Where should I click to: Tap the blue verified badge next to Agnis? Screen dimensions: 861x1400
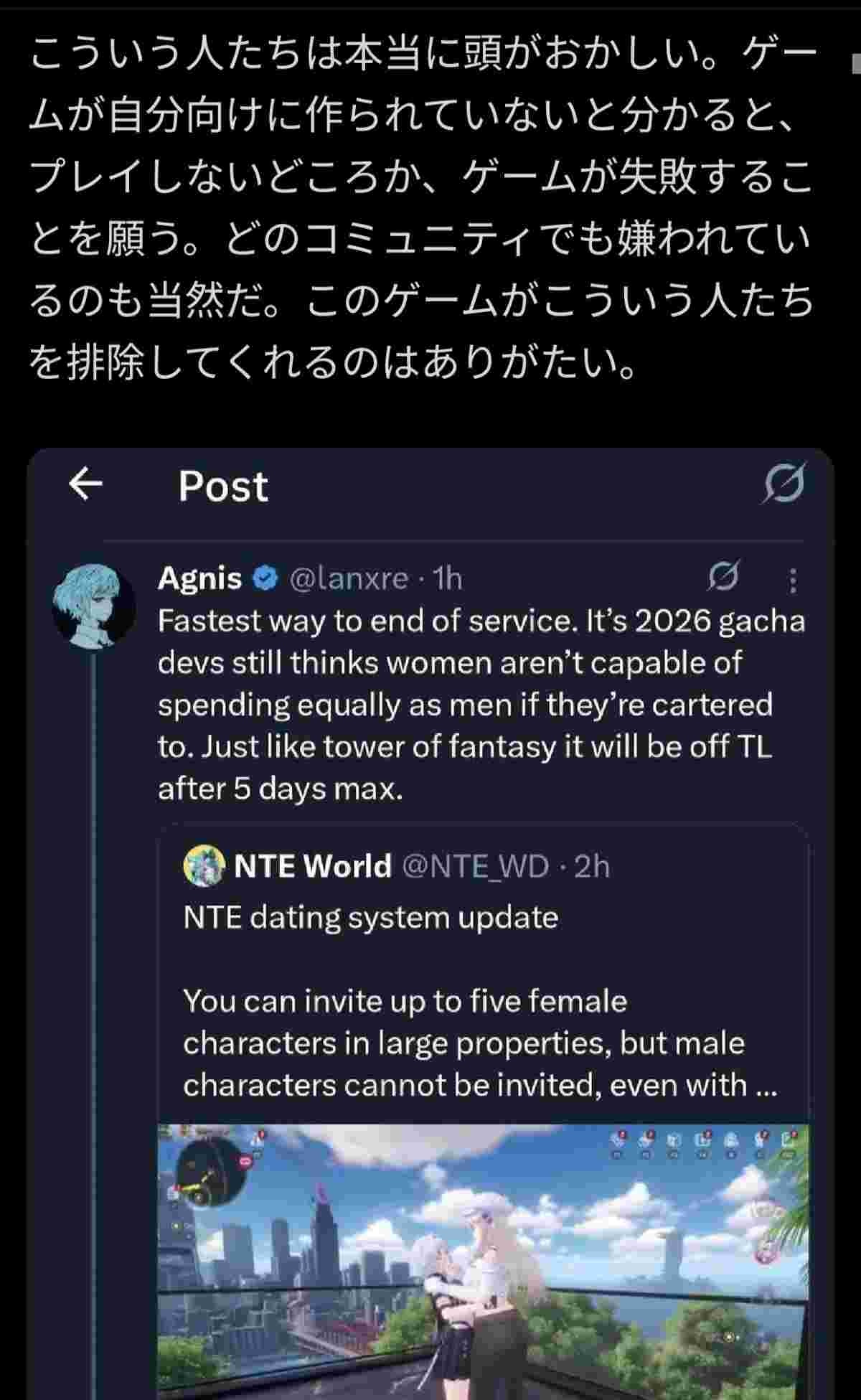pyautogui.click(x=265, y=578)
